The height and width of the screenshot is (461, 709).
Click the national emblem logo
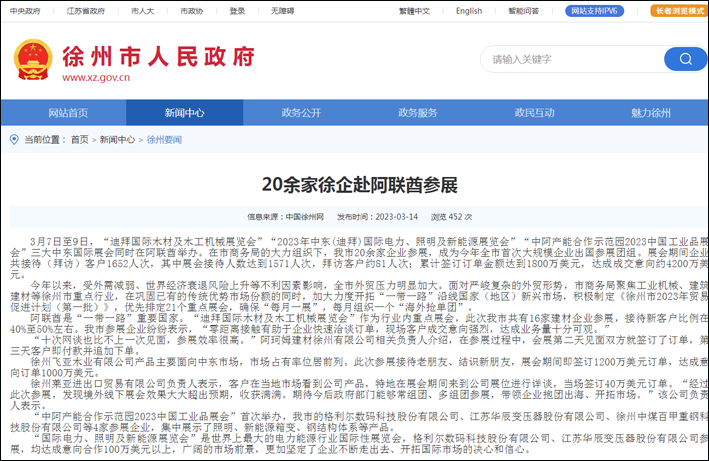point(33,60)
